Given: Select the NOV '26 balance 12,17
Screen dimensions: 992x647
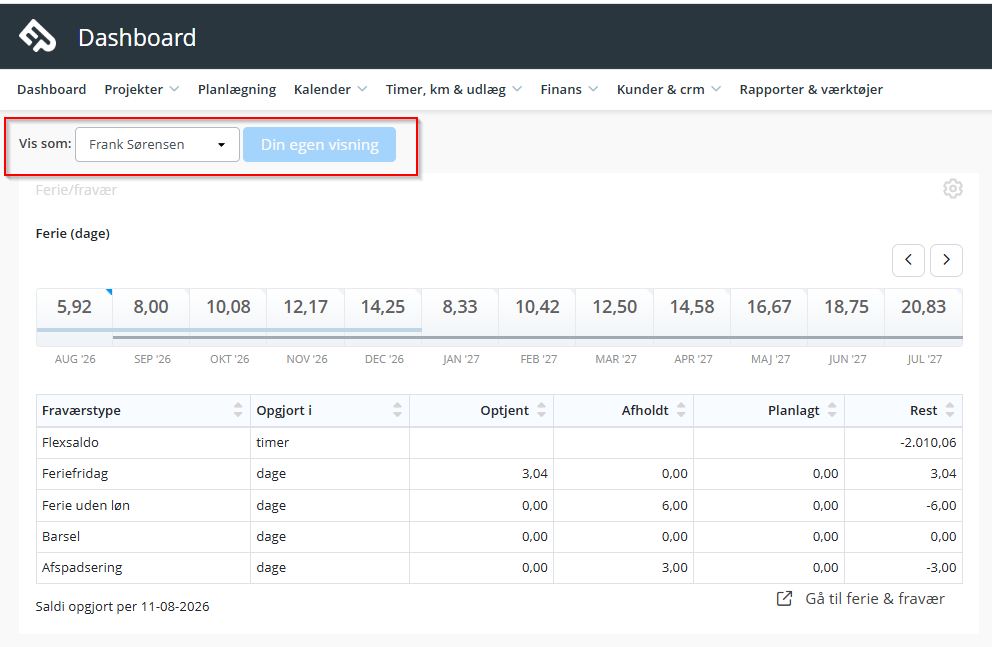Looking at the screenshot, I should 306,307.
